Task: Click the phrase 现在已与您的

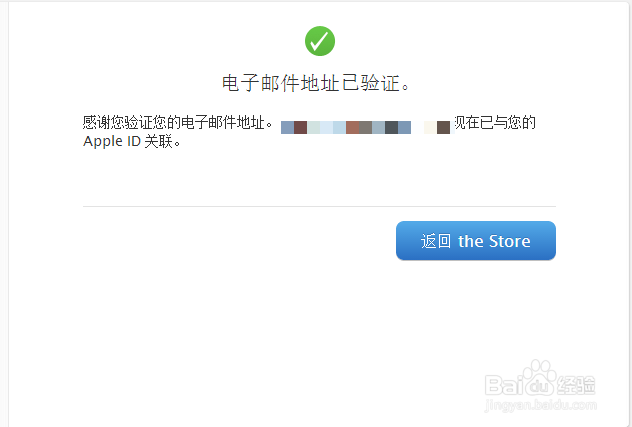Action: [495, 123]
